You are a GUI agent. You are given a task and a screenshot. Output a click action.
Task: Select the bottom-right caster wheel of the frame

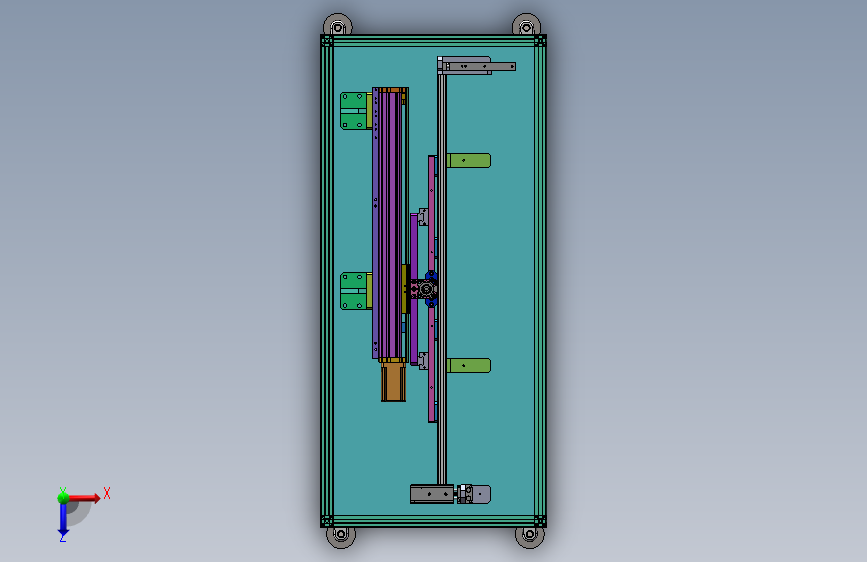(x=530, y=537)
